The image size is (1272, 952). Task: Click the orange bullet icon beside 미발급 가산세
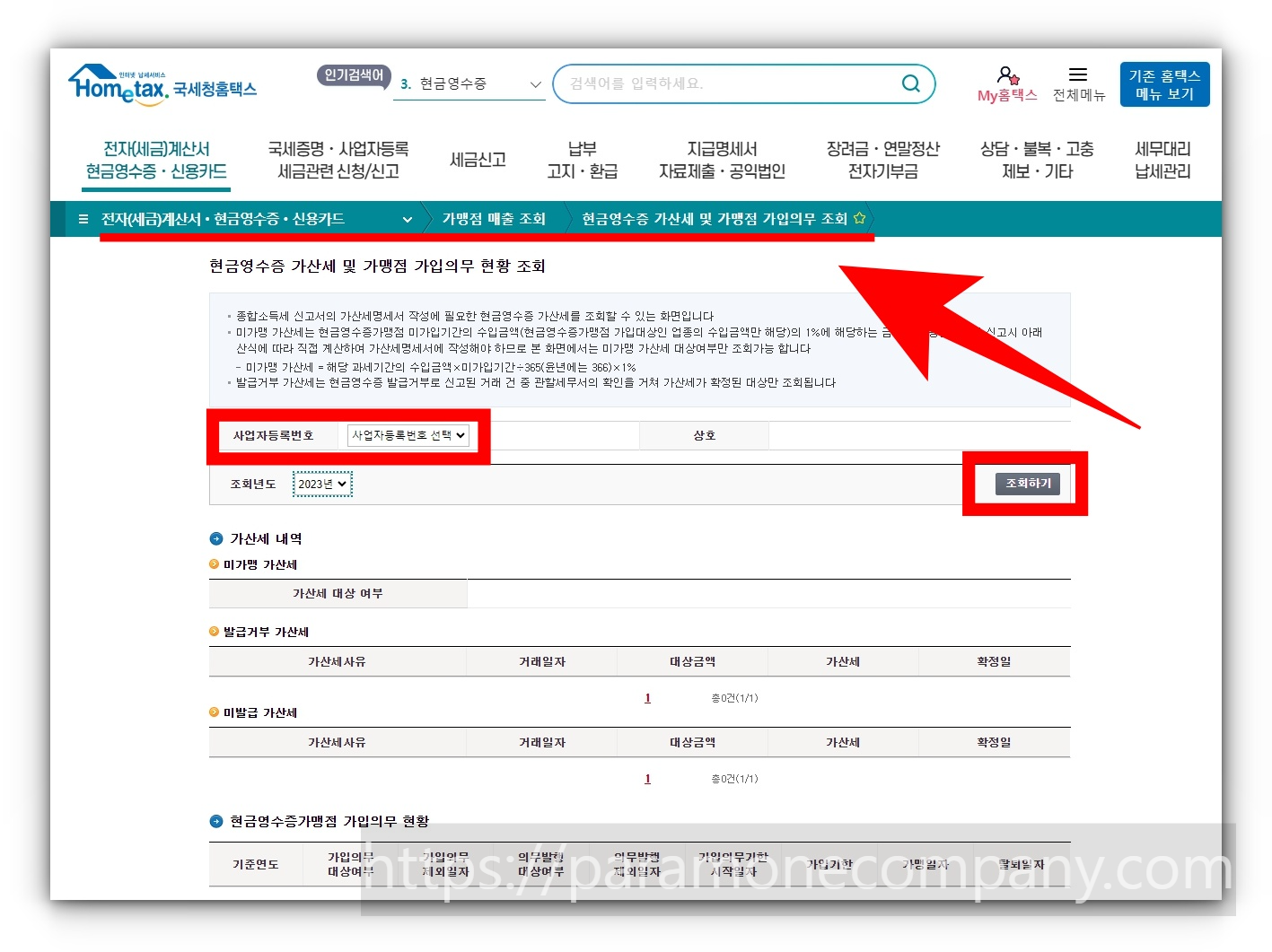[215, 712]
